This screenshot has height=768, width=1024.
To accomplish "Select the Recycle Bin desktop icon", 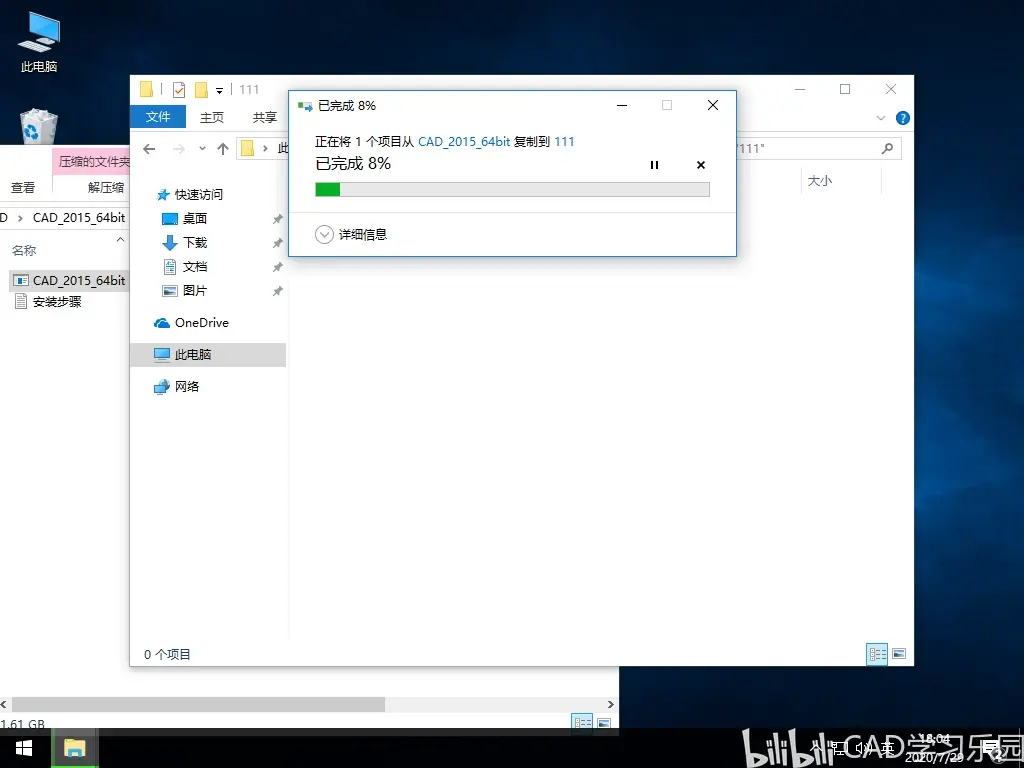I will [x=39, y=126].
